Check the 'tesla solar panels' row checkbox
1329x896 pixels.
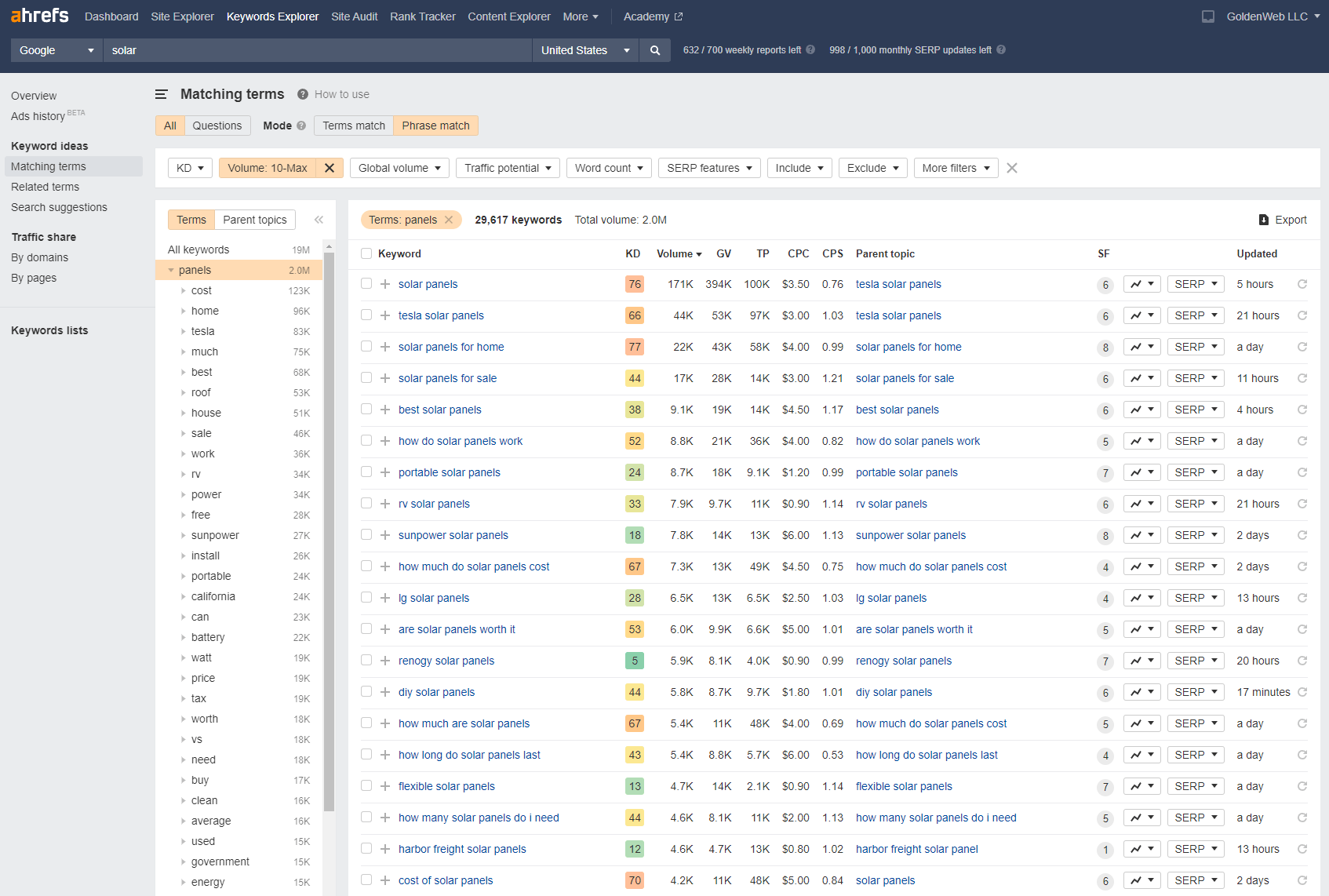(x=366, y=315)
